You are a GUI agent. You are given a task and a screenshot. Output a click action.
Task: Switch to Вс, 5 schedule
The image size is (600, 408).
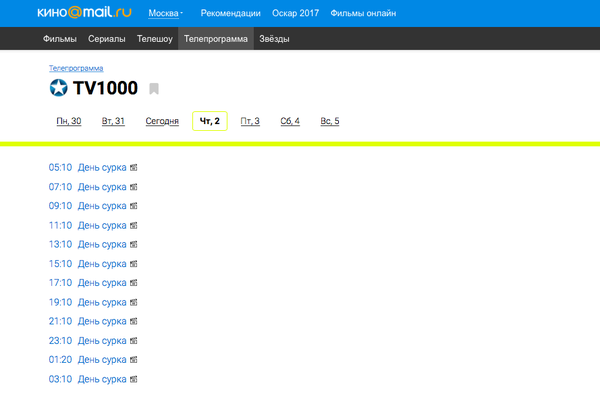click(x=330, y=121)
